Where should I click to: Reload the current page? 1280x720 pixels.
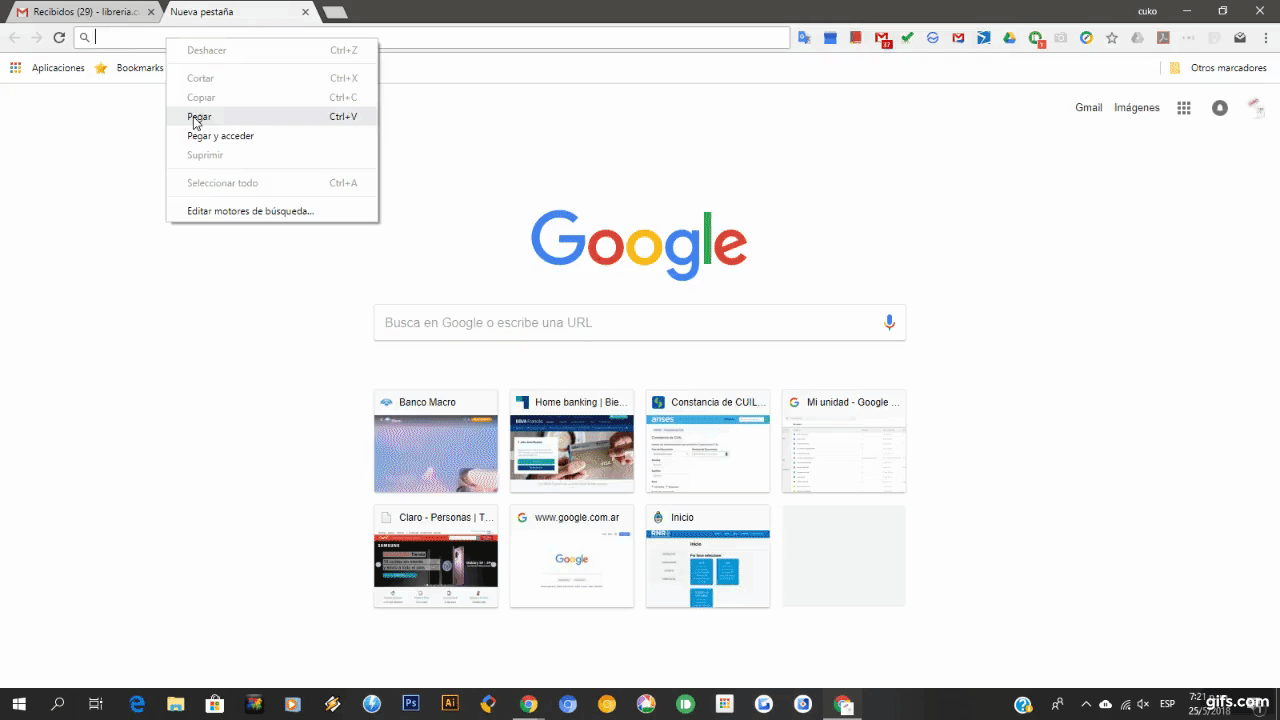point(59,38)
